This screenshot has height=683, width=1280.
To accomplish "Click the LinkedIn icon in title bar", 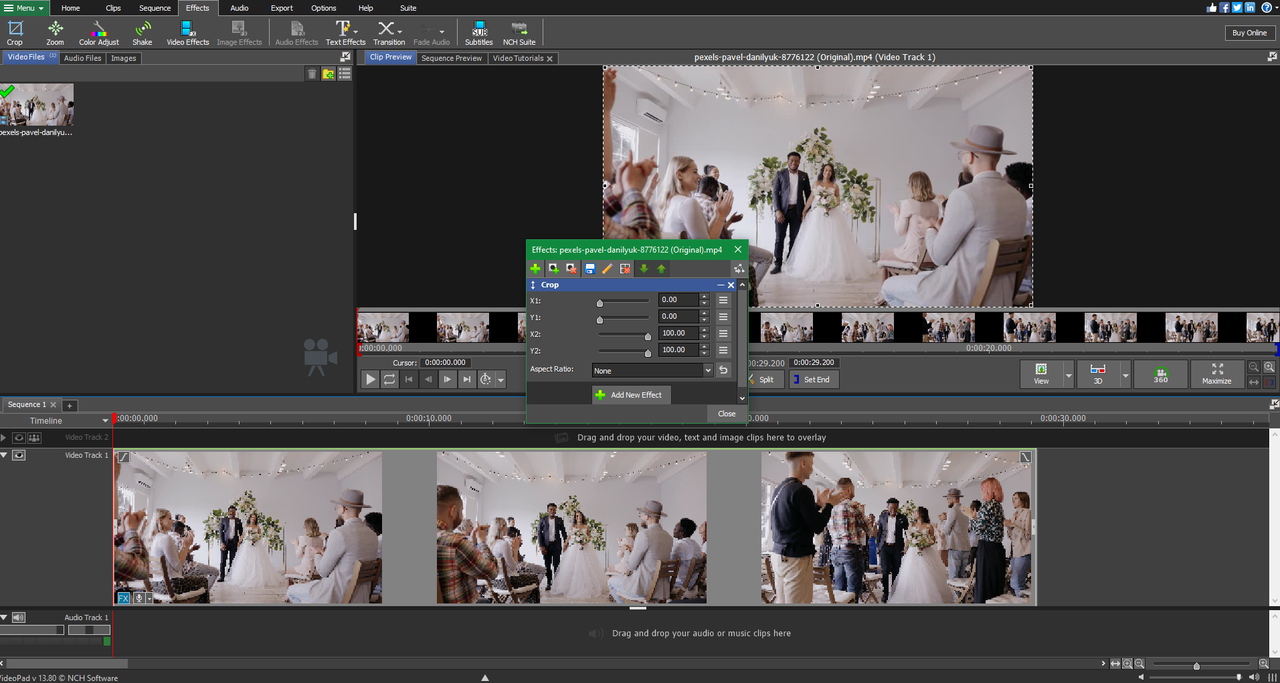I will [1251, 7].
